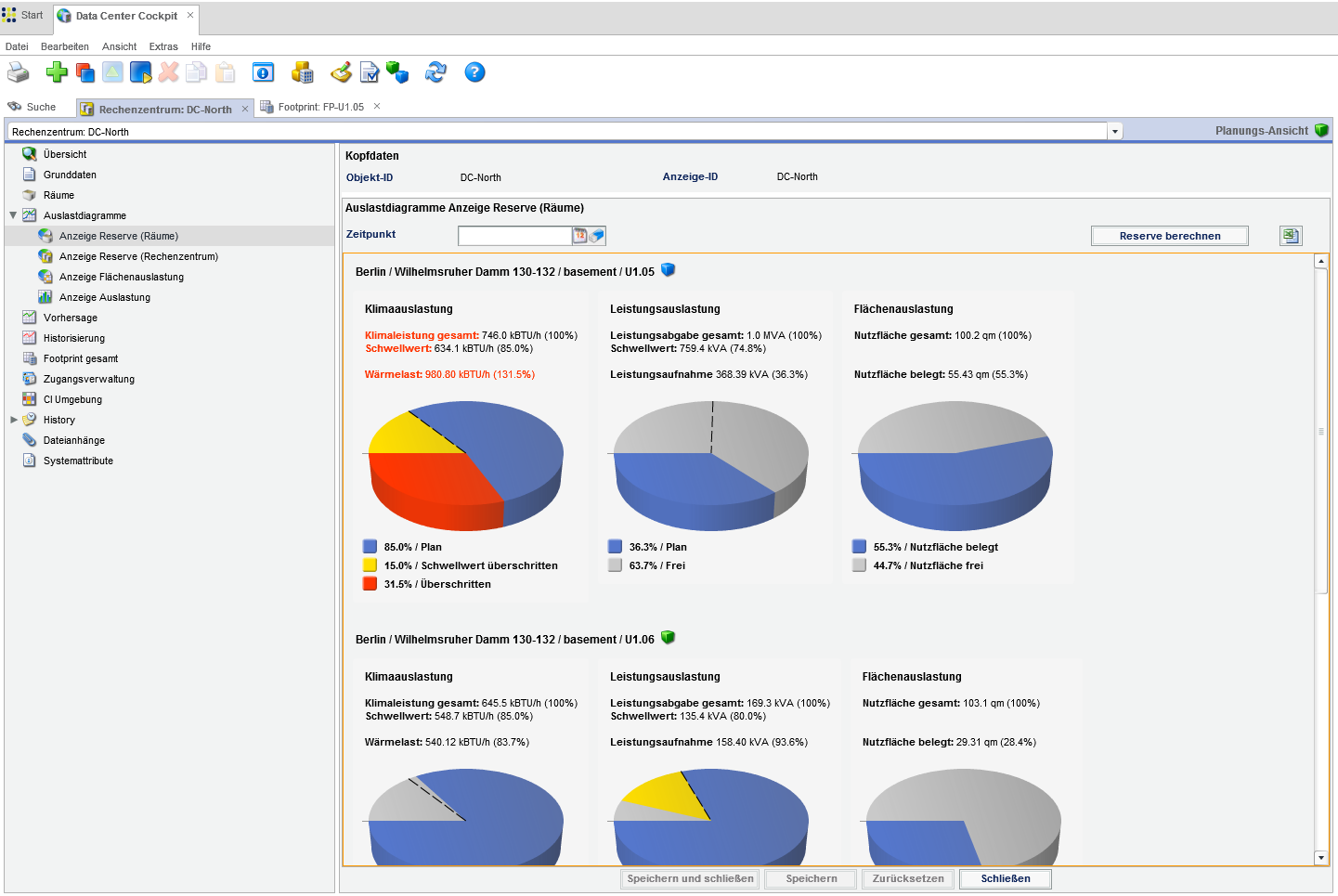Close the Footprint: FP-U1.05 tab
Screen dimensions: 1338x896
pos(377,107)
